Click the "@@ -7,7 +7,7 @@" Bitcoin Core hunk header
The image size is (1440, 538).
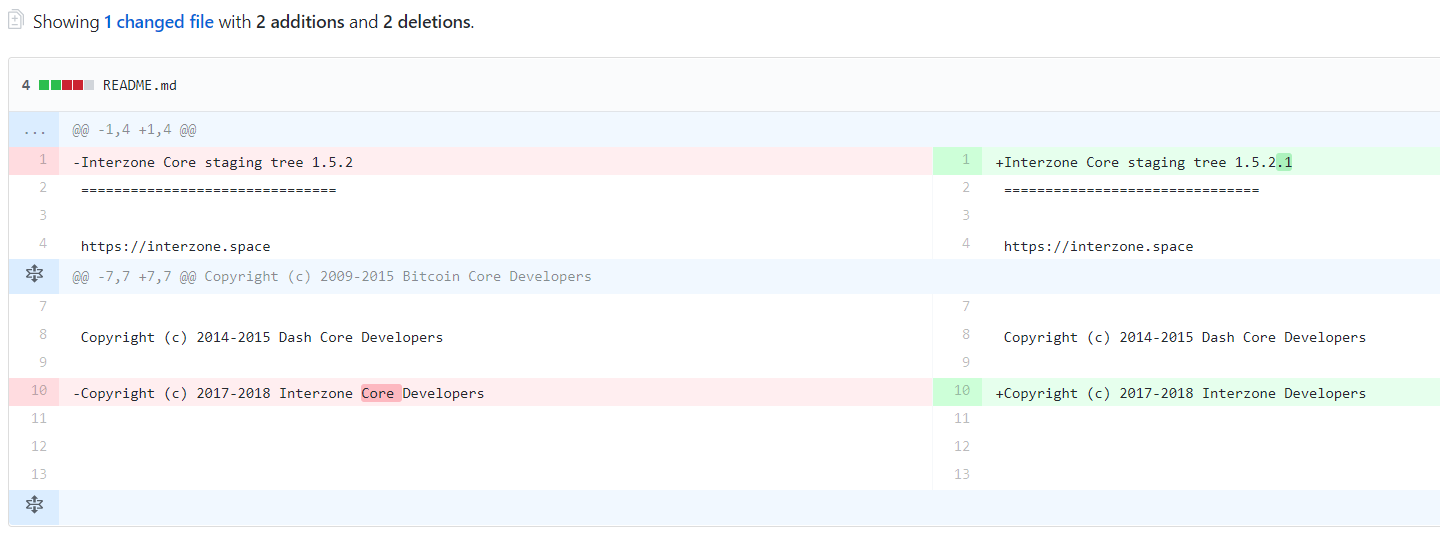click(332, 276)
